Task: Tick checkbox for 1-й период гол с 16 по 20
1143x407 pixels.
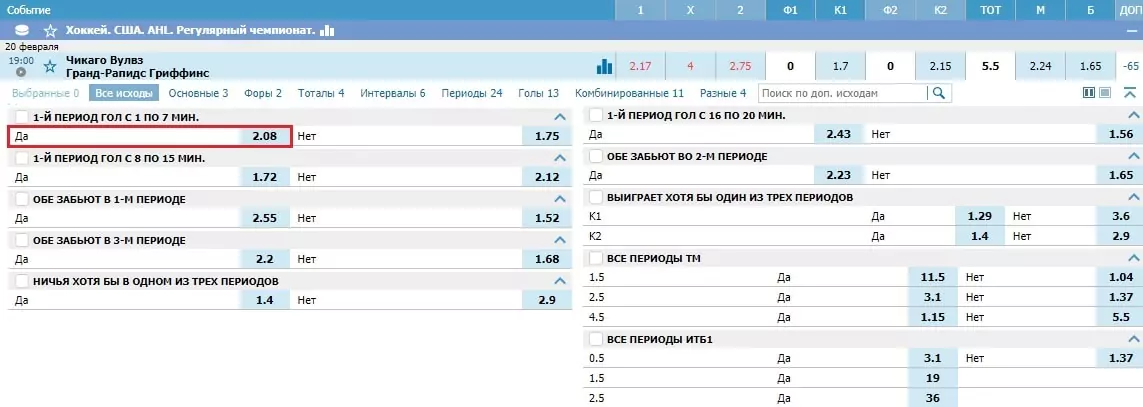Action: pyautogui.click(x=596, y=115)
